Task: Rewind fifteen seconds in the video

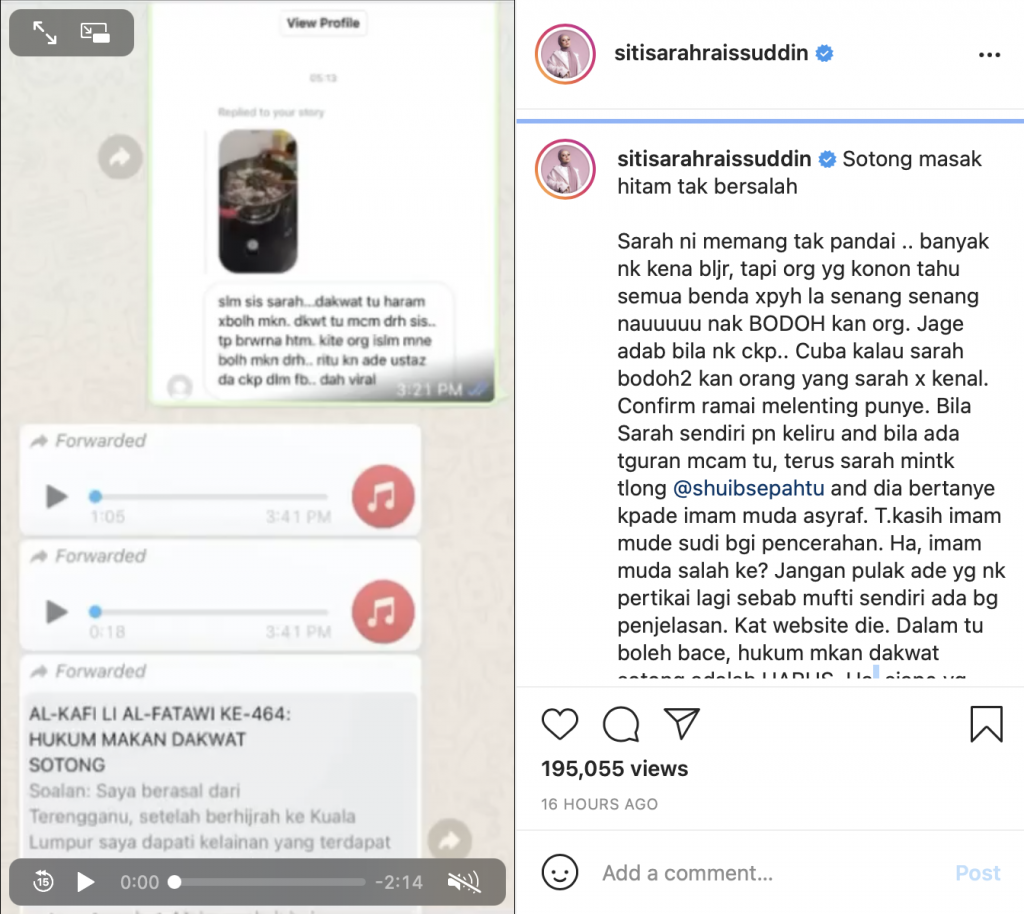Action: pos(43,882)
